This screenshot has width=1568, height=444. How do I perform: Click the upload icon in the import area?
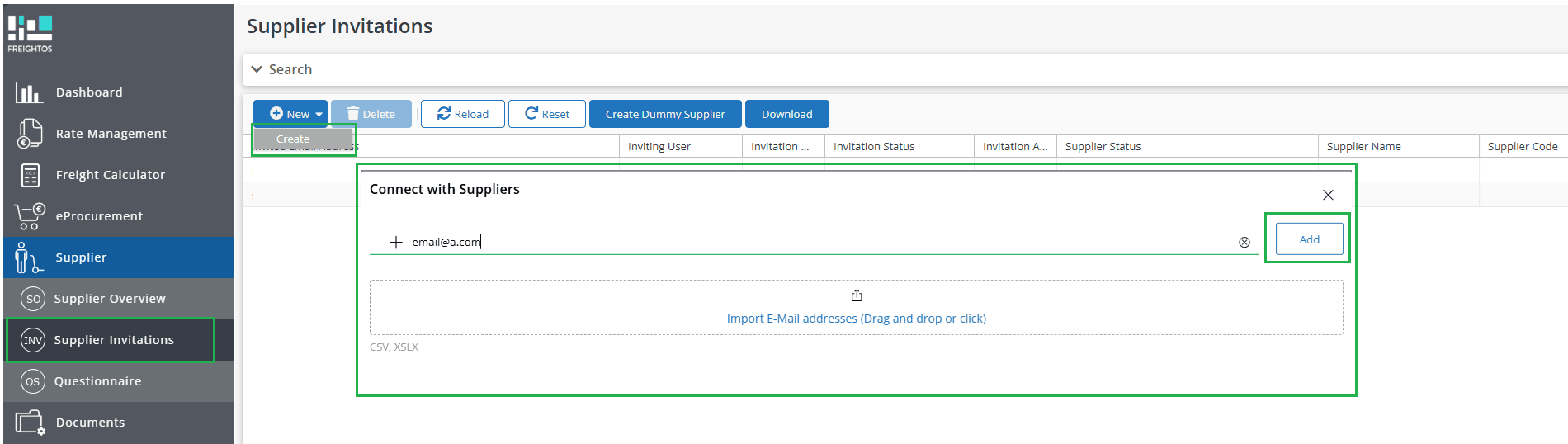tap(857, 295)
